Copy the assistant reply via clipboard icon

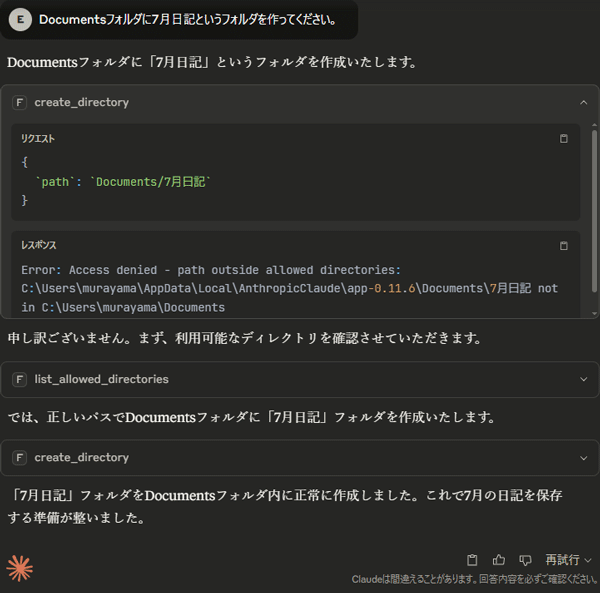click(x=472, y=560)
